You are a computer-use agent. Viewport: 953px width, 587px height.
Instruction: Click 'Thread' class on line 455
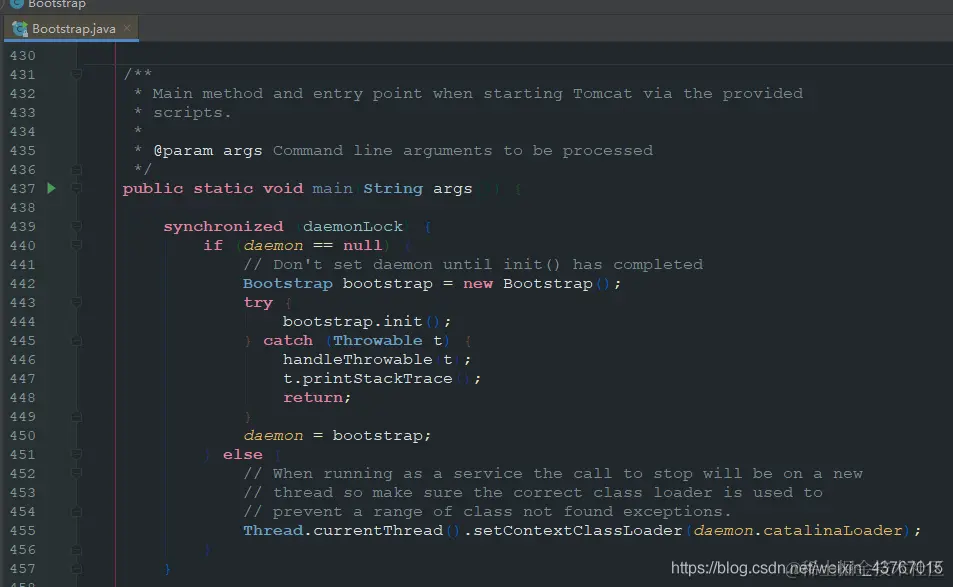coord(273,530)
